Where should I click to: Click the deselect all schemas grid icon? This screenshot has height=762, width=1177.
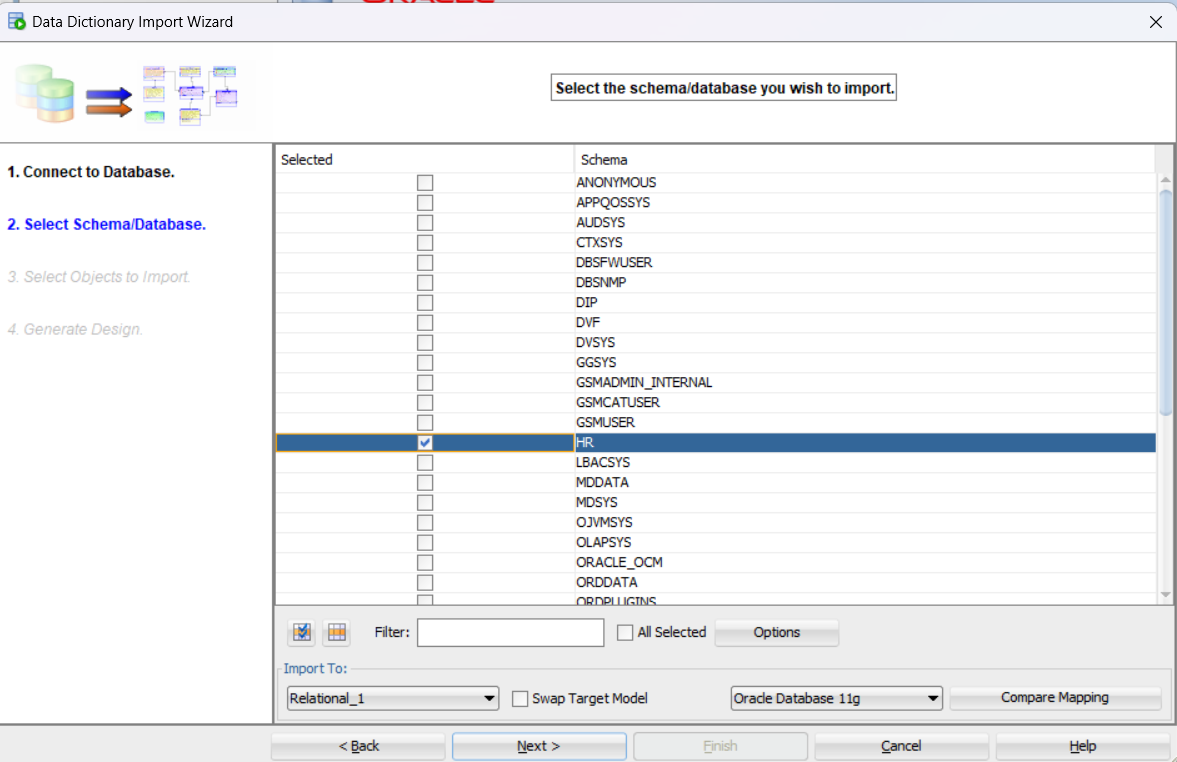point(336,632)
